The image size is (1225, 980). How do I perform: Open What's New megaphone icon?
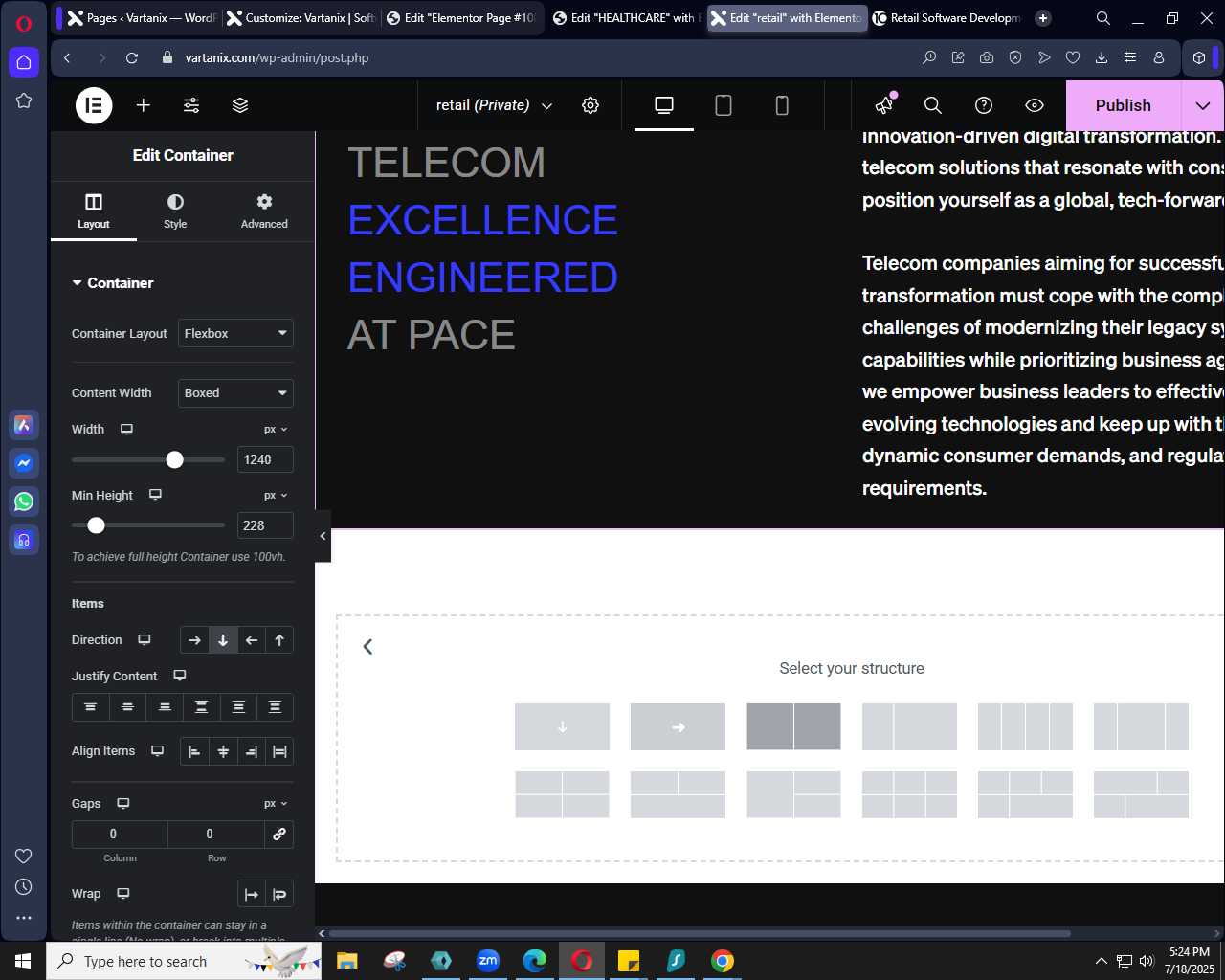coord(884,105)
